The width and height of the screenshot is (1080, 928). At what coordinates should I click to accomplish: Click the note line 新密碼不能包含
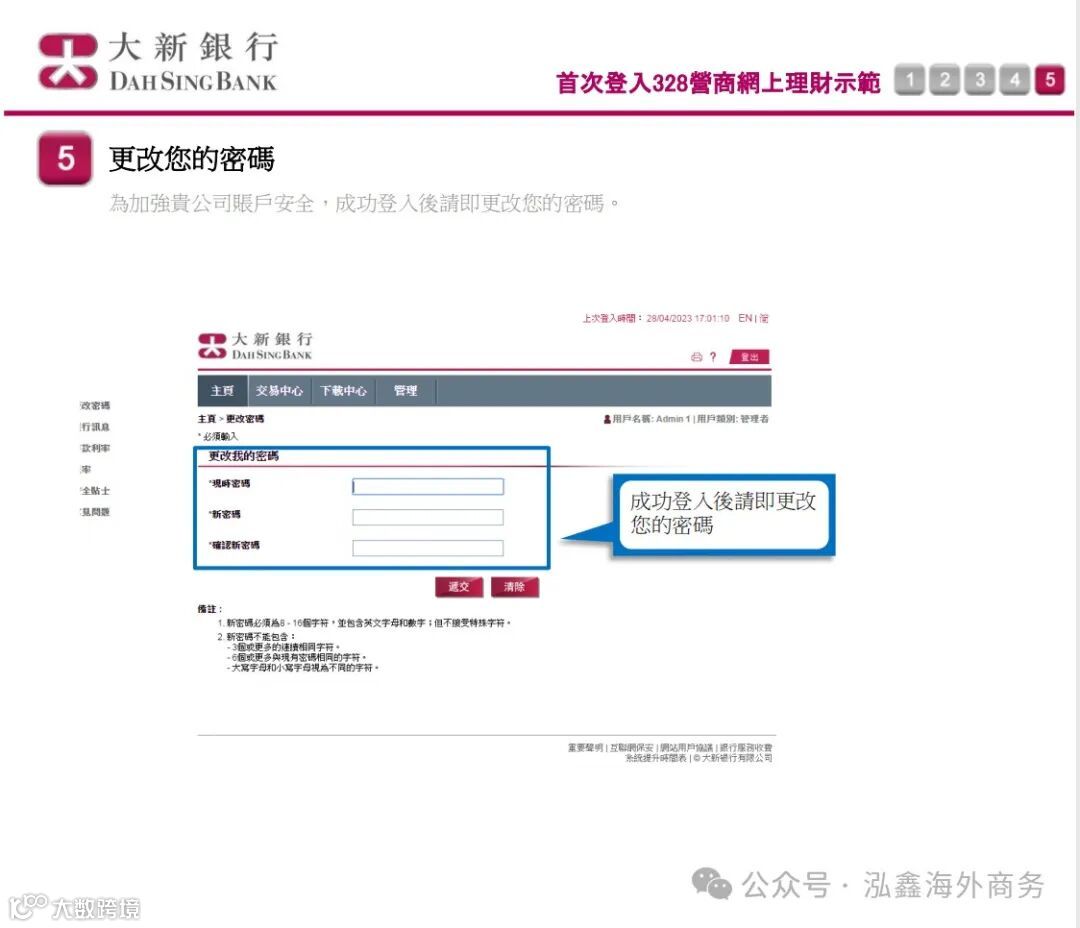tap(256, 637)
